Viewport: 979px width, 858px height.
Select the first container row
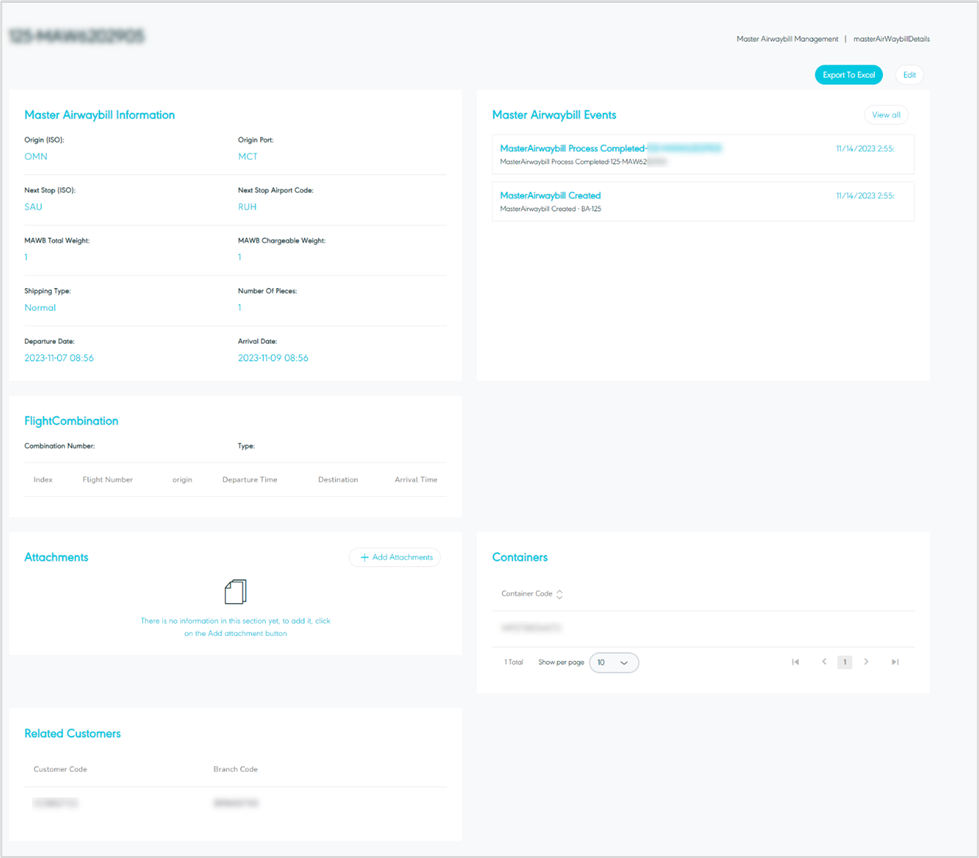531,628
